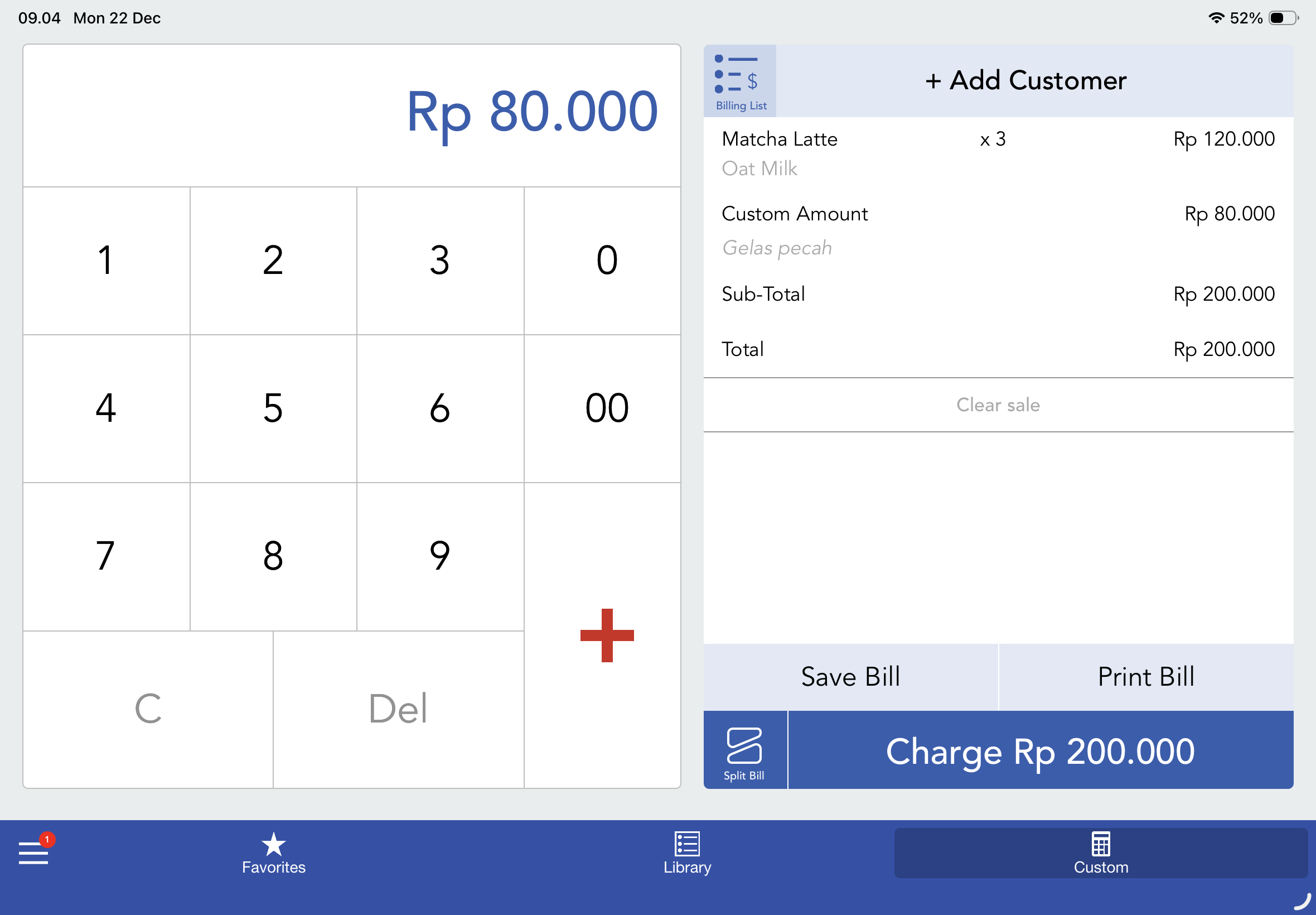This screenshot has width=1316, height=915.
Task: Tap Print Bill
Action: (x=1146, y=677)
